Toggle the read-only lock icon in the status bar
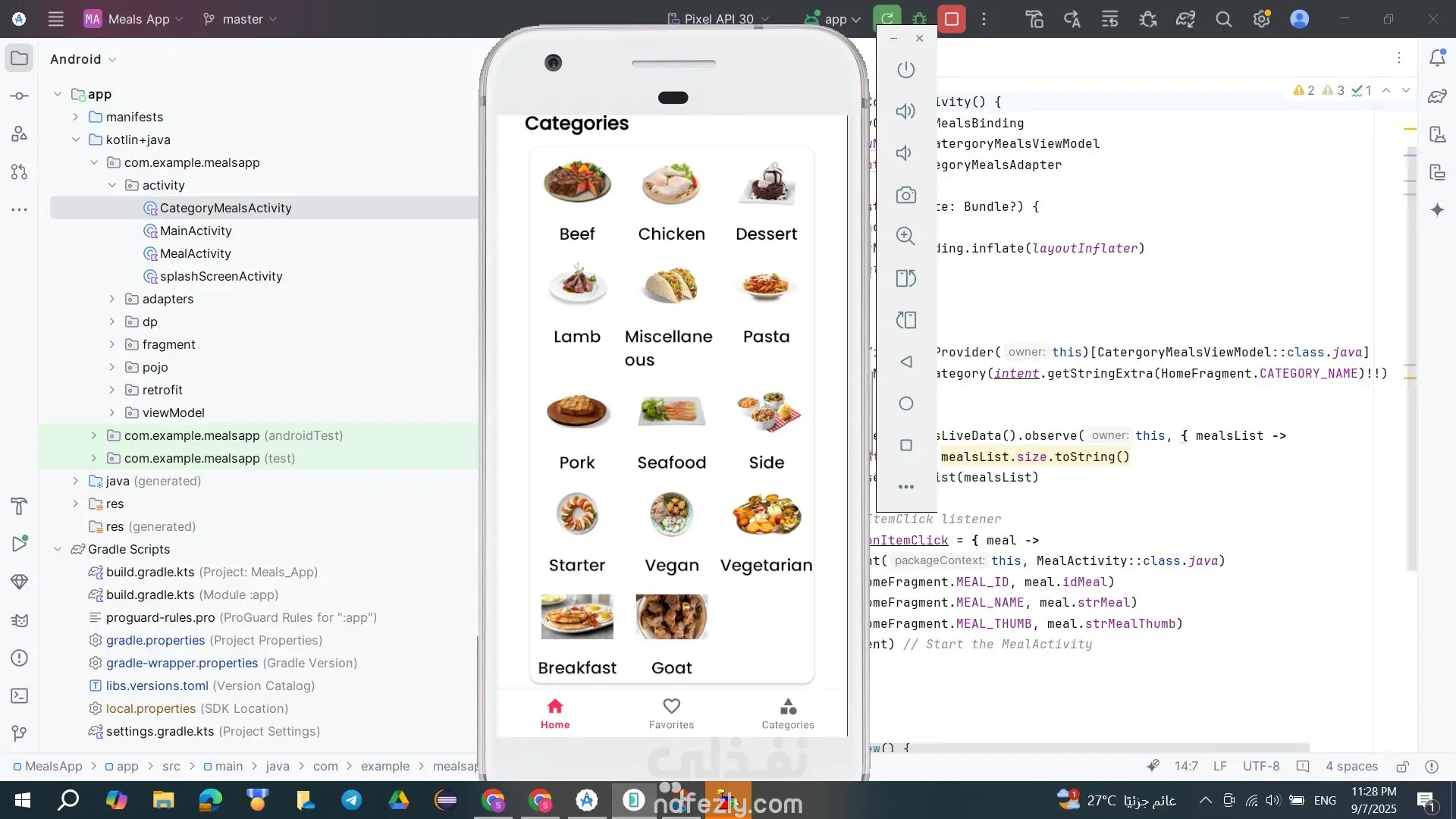1456x819 pixels. coord(1402,766)
